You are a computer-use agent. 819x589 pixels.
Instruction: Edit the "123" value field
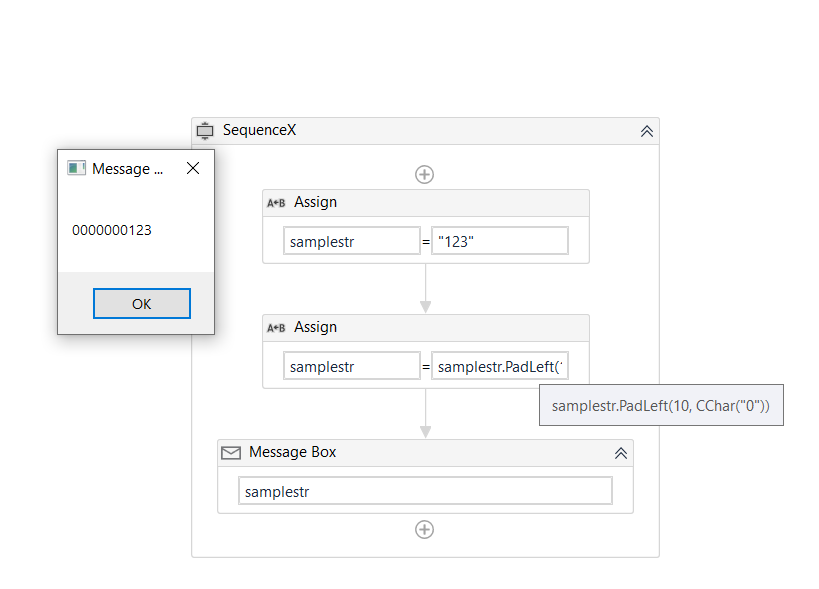tap(499, 241)
